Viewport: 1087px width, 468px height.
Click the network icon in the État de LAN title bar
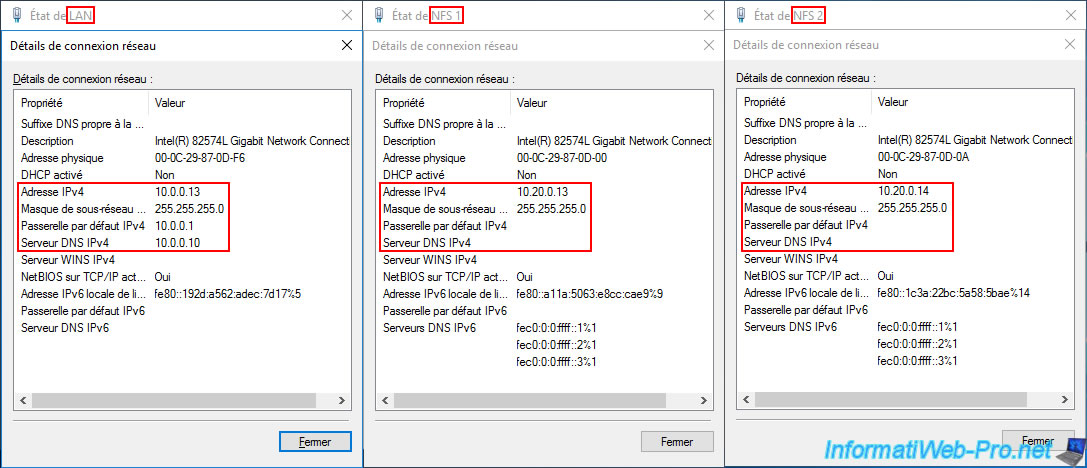(16, 16)
